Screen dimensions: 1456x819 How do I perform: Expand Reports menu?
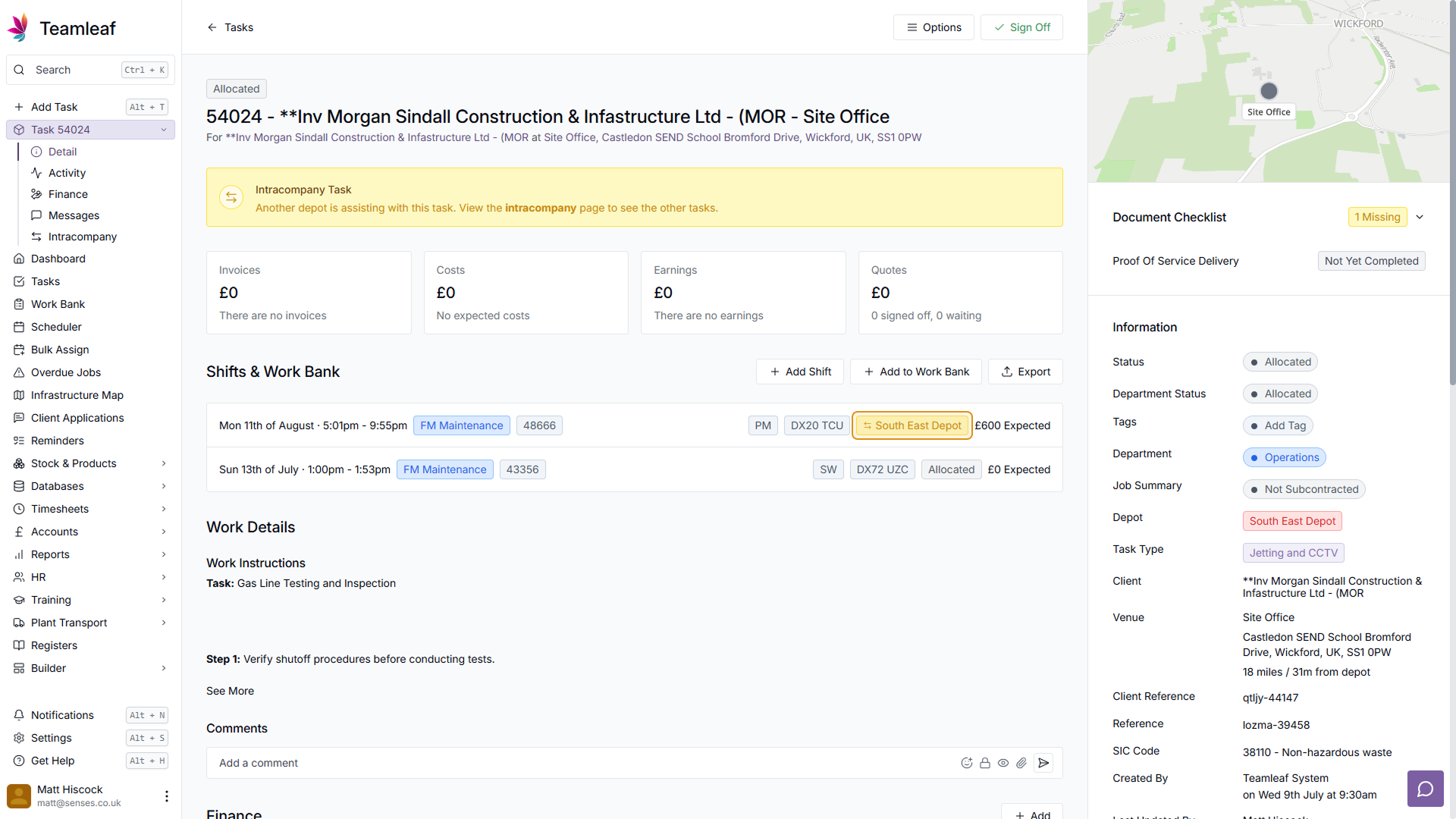pyautogui.click(x=90, y=554)
